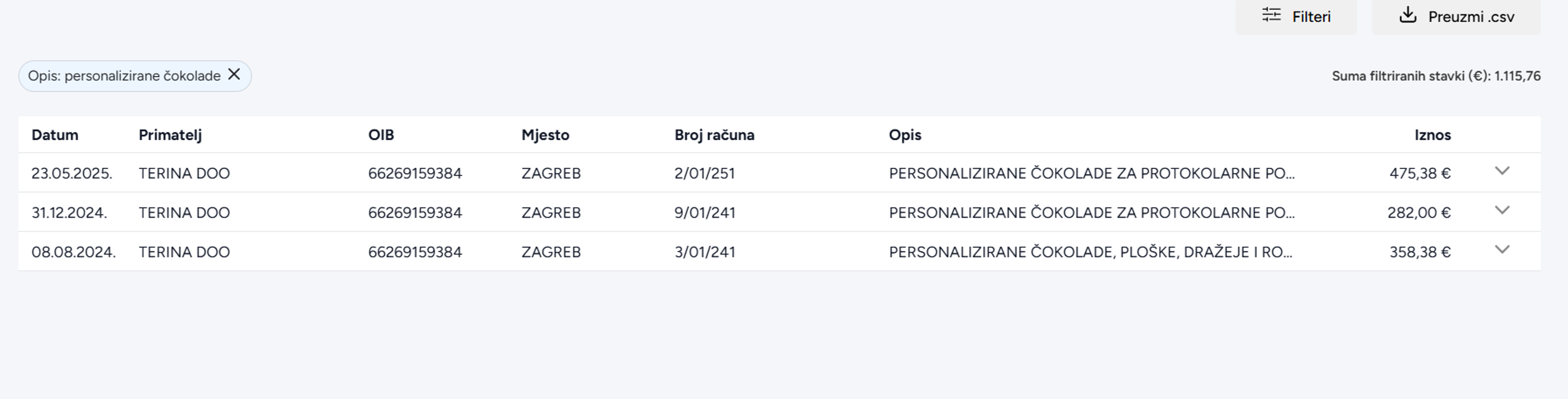The height and width of the screenshot is (399, 1568).
Task: Select invoice number 2/01/251
Action: tap(704, 173)
